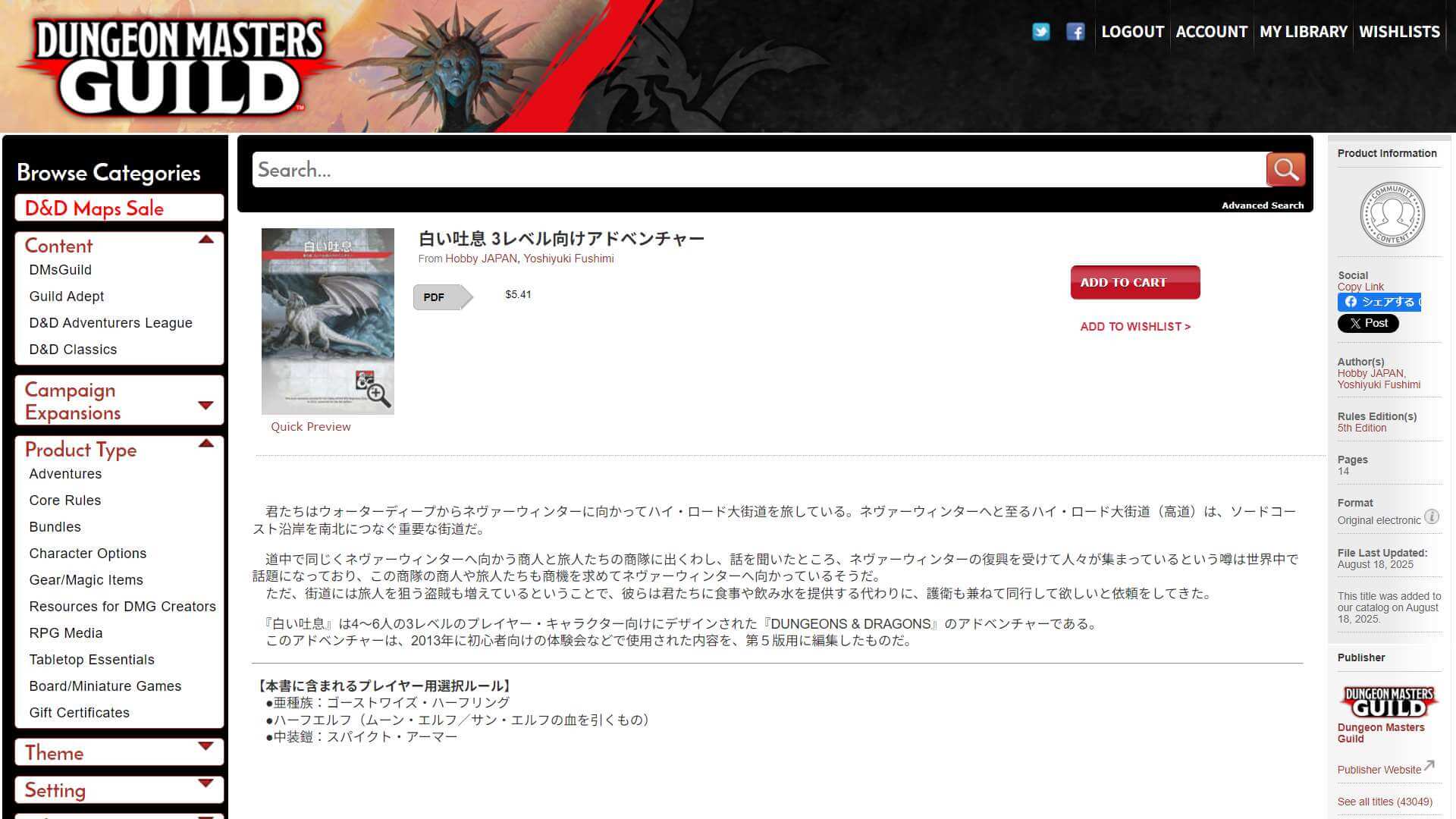Click LOGOUT in the top menu

(1132, 32)
